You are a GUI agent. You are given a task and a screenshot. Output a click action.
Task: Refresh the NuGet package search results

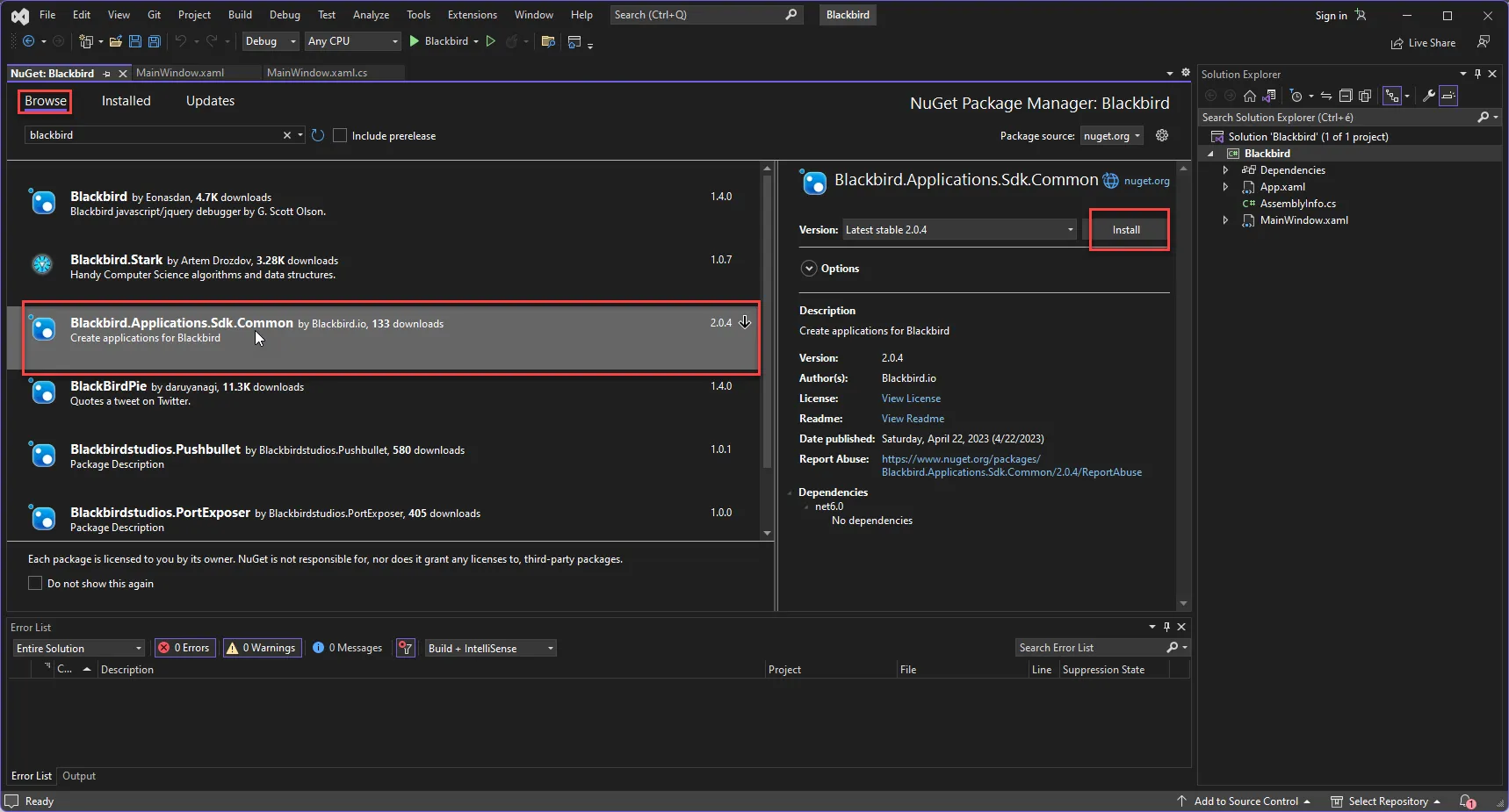[x=318, y=135]
